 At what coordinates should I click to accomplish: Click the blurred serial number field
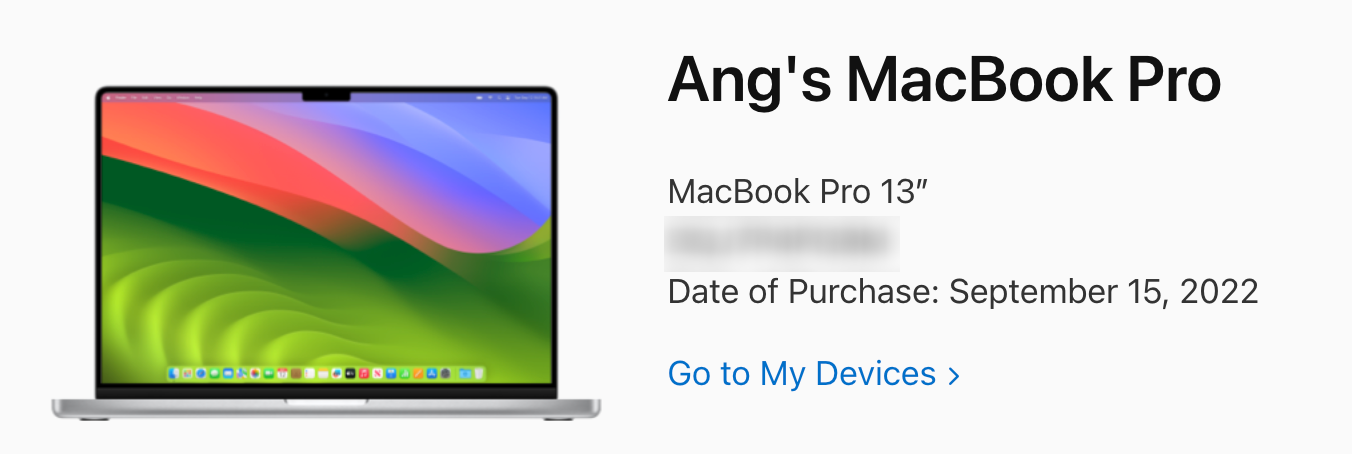[x=782, y=243]
